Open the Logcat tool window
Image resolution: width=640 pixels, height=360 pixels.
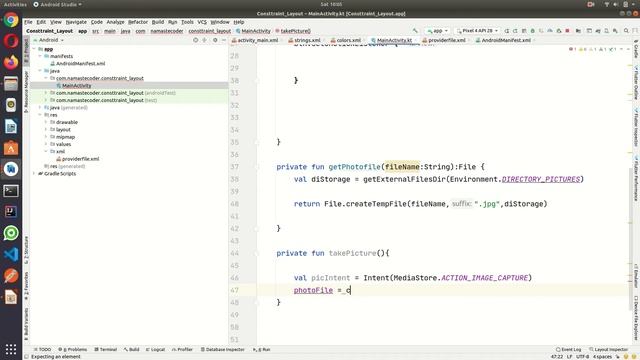[x=156, y=350]
